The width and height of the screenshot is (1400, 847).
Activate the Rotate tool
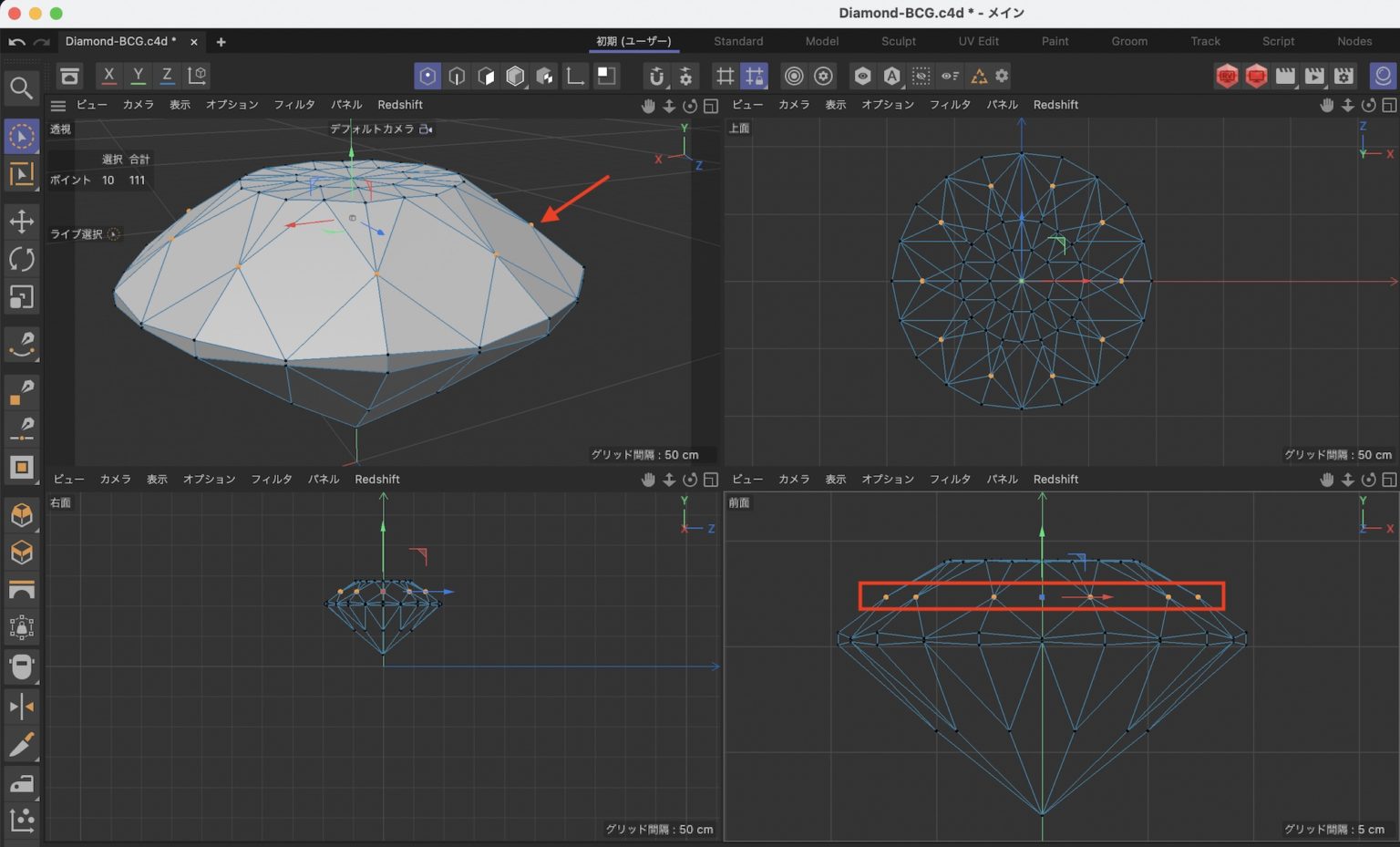(x=22, y=259)
